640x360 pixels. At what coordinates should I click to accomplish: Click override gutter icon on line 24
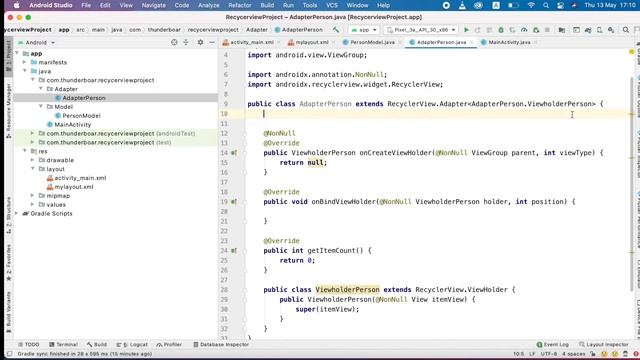tap(234, 251)
